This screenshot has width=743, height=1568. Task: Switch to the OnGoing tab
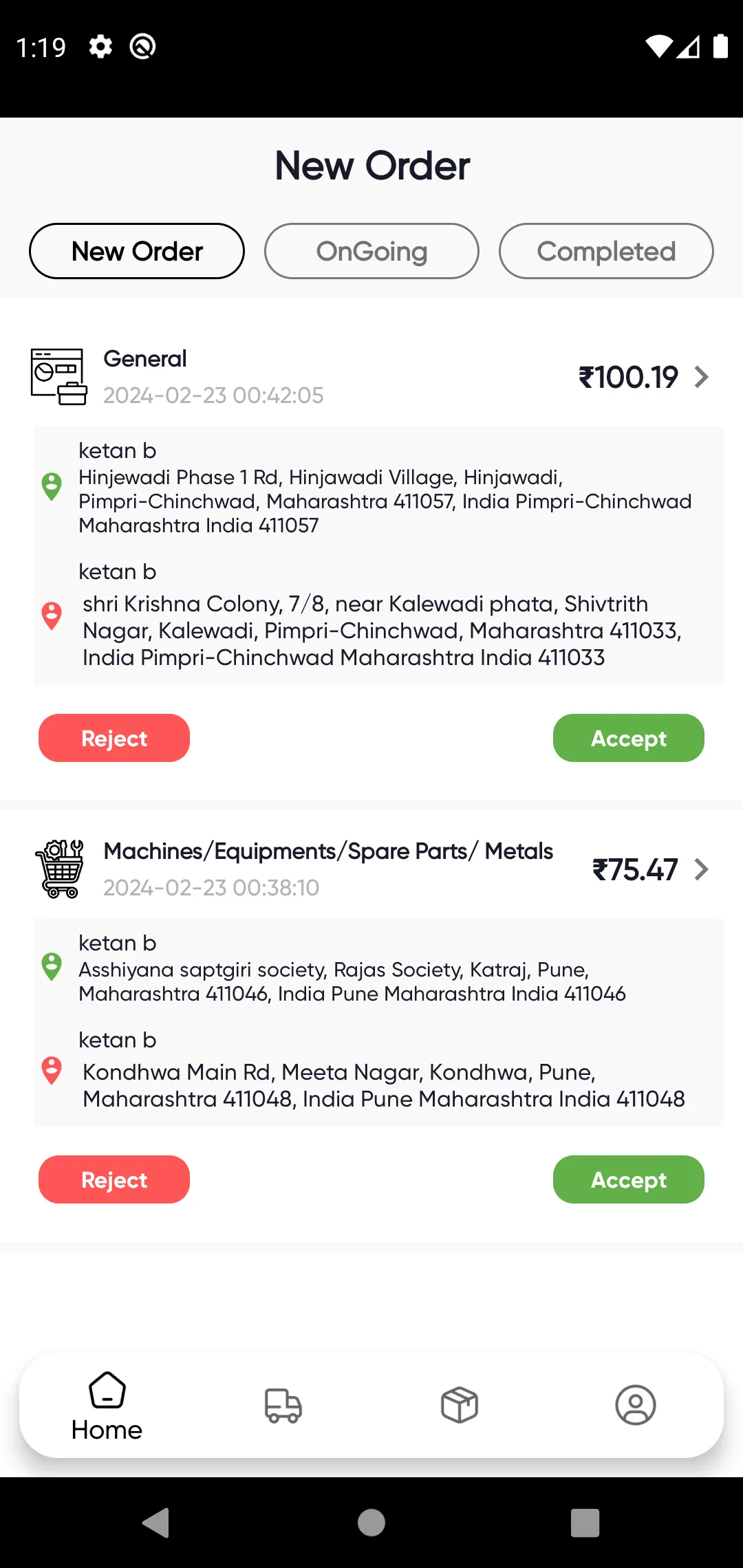pyautogui.click(x=371, y=251)
